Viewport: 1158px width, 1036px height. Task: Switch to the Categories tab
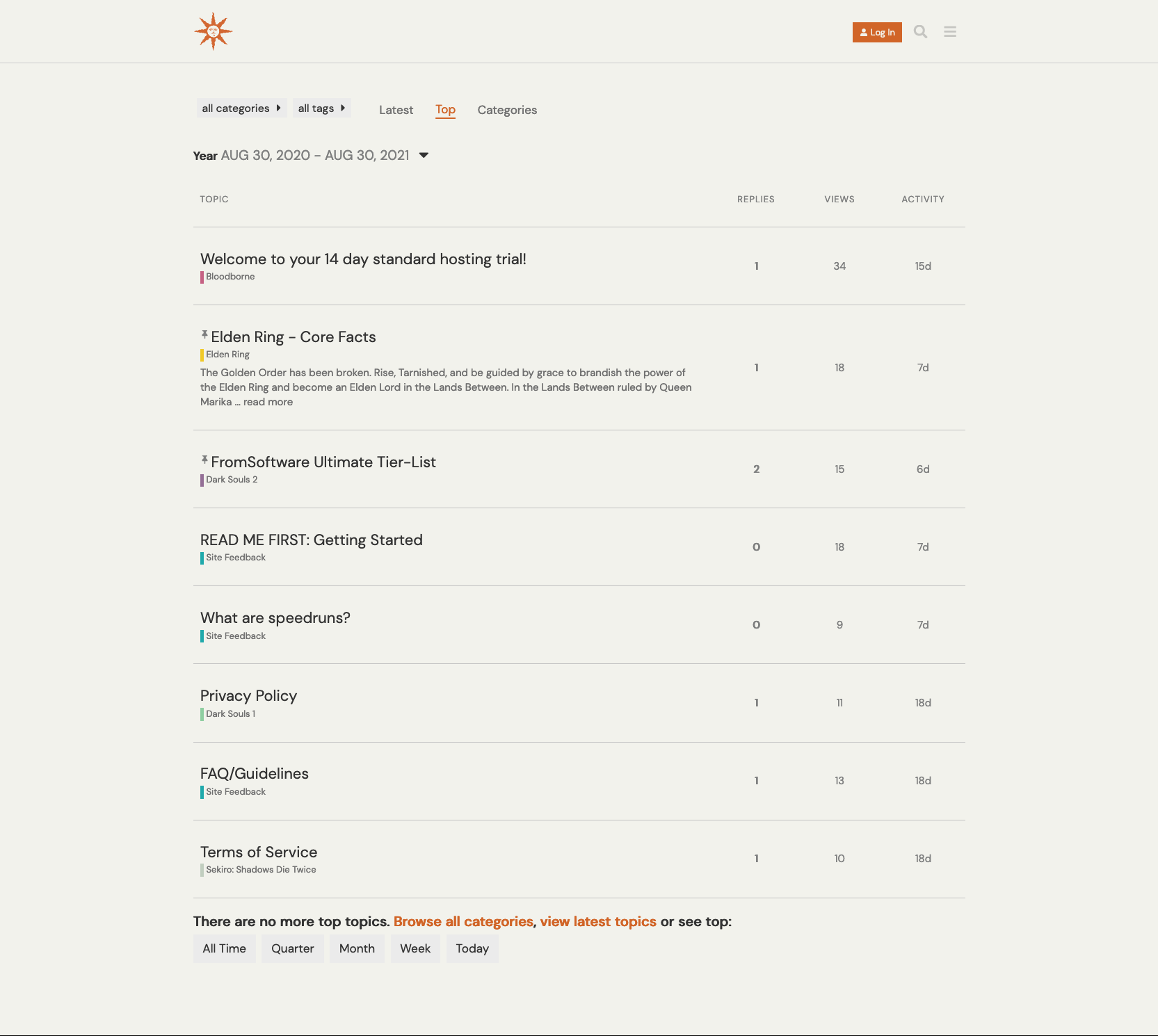[507, 110]
